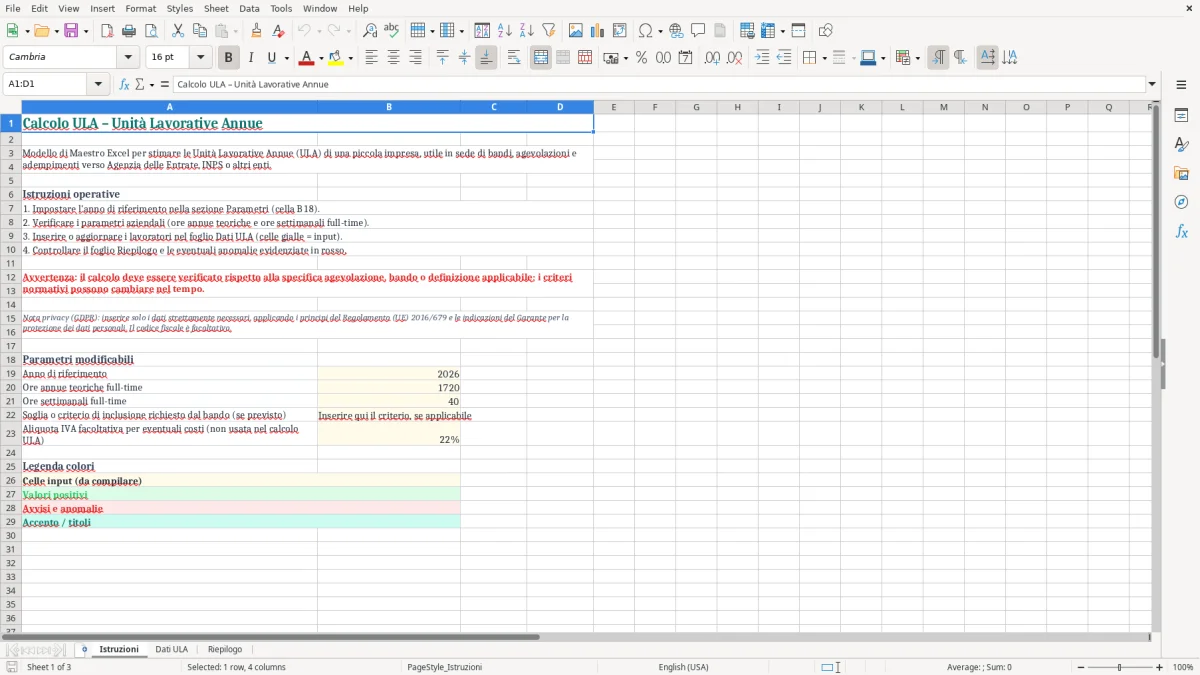
Task: Open the Borders dropdown arrow
Action: [823, 58]
